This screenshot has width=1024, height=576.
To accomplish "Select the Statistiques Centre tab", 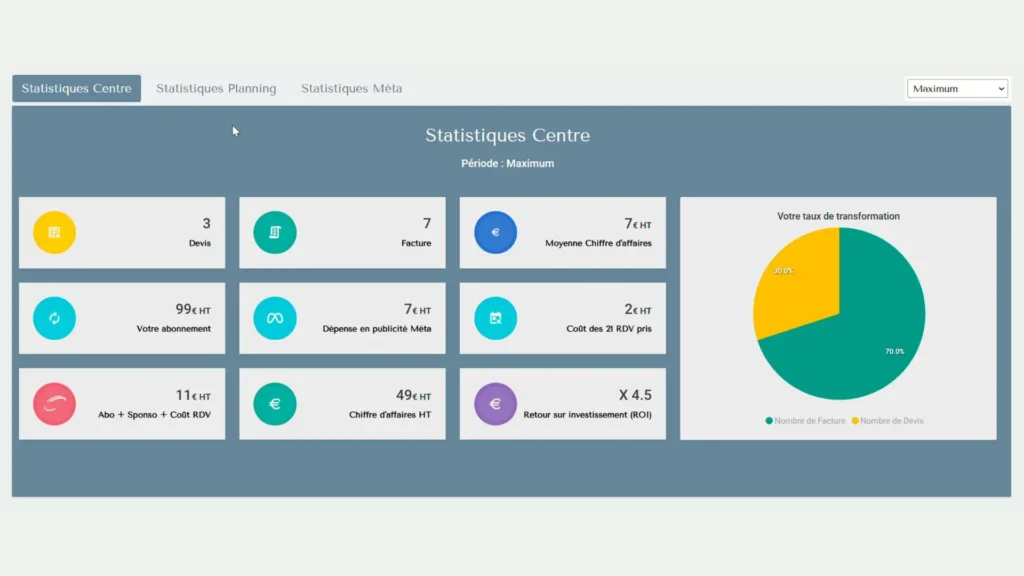I will [77, 89].
